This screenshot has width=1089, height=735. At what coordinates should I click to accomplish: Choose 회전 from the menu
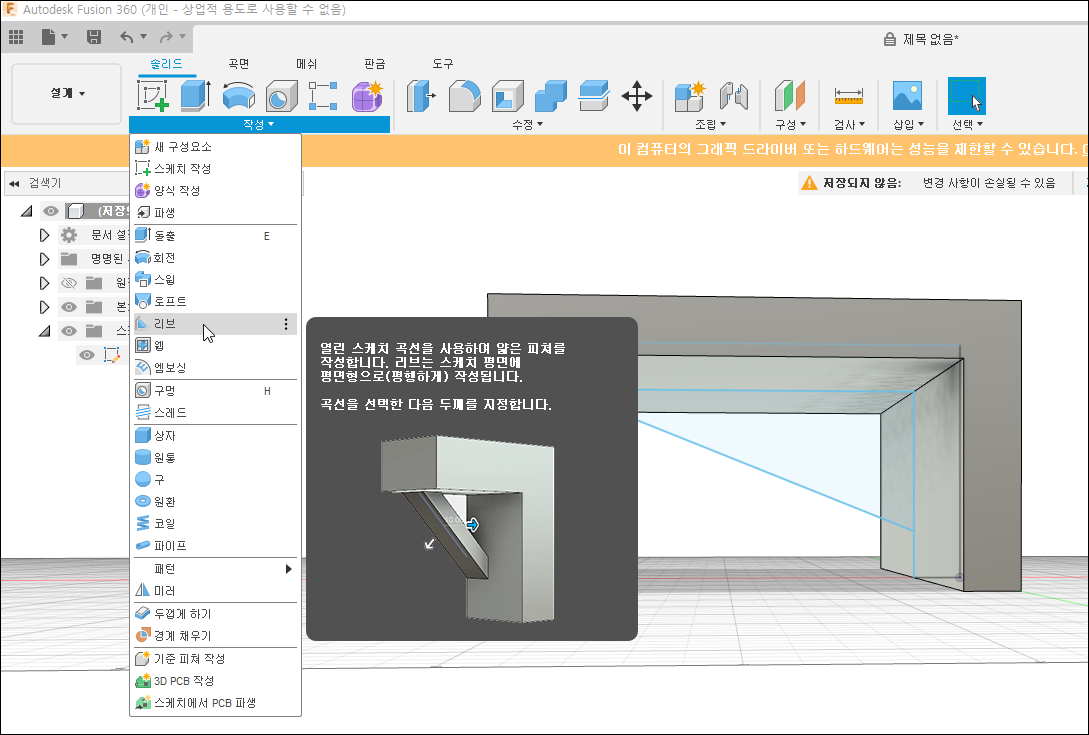click(x=215, y=258)
